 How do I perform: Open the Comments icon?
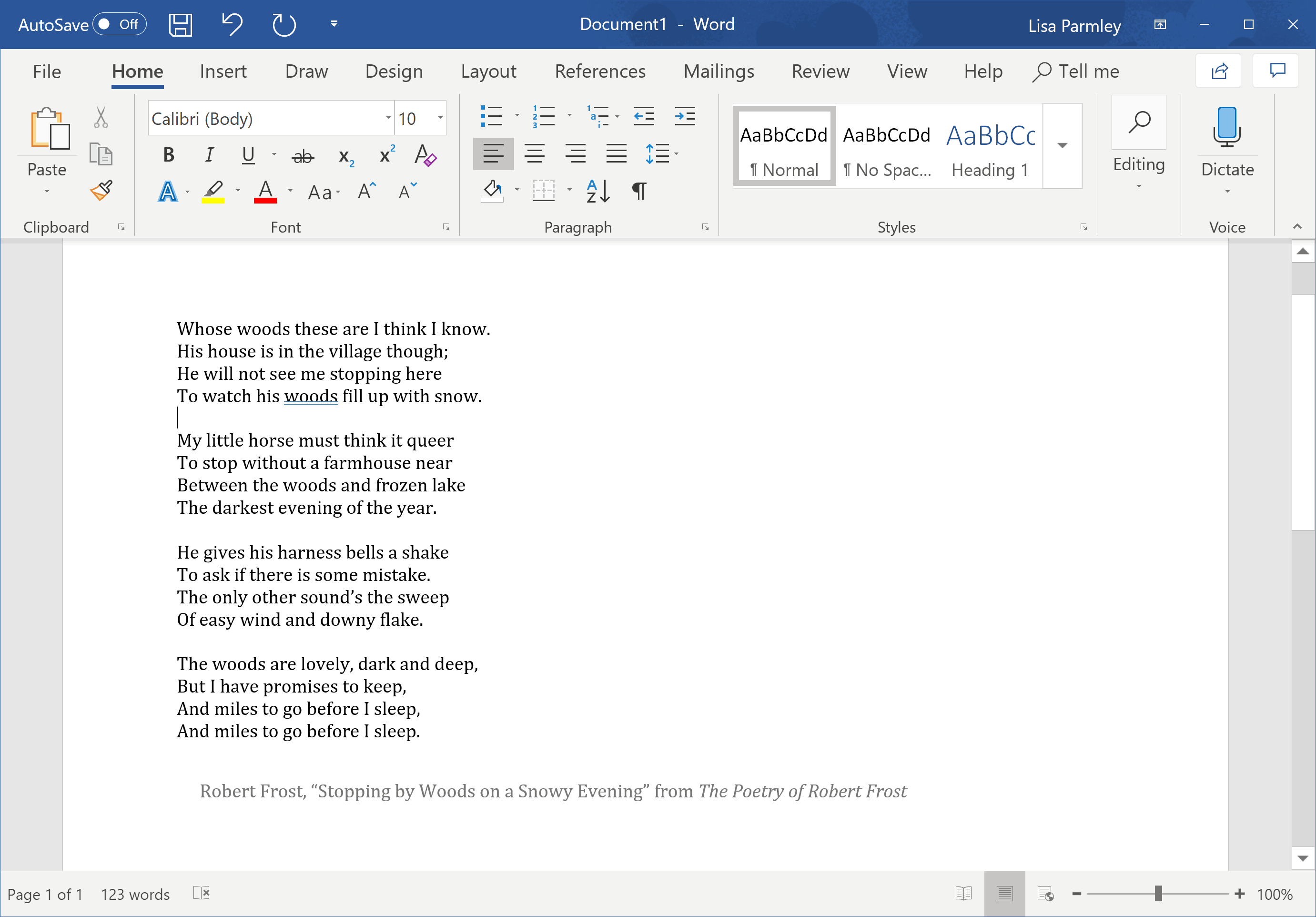(1276, 71)
